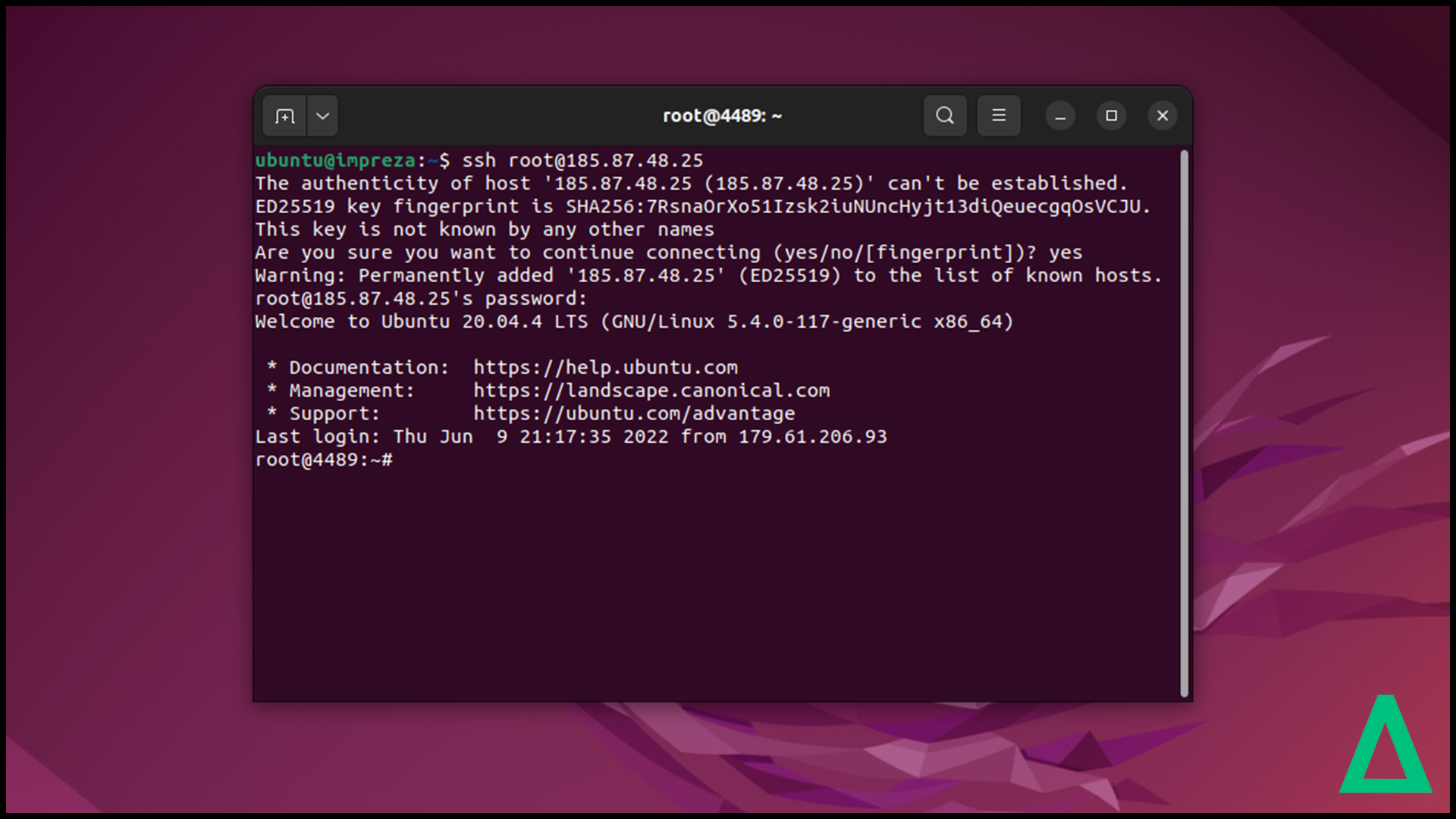Click 'The authenticity of host' line
Screen dimensions: 1456x819
(691, 184)
